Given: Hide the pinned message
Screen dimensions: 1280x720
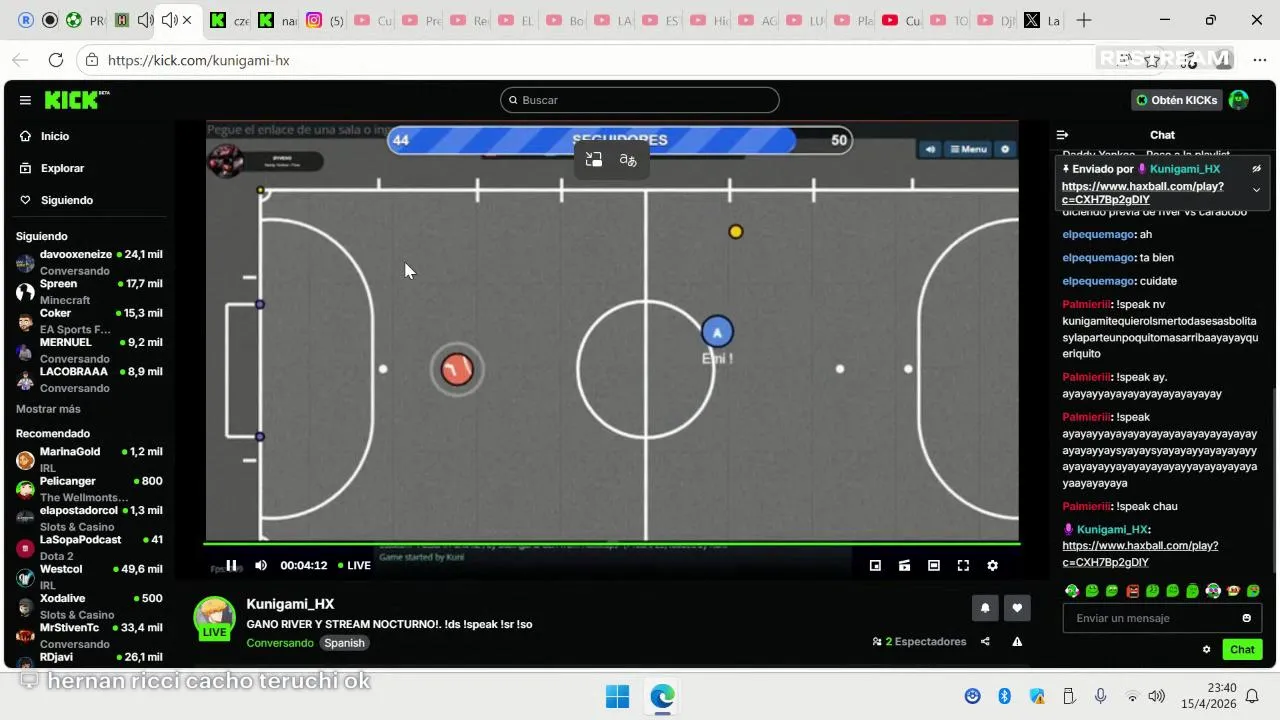Looking at the screenshot, I should point(1257,169).
